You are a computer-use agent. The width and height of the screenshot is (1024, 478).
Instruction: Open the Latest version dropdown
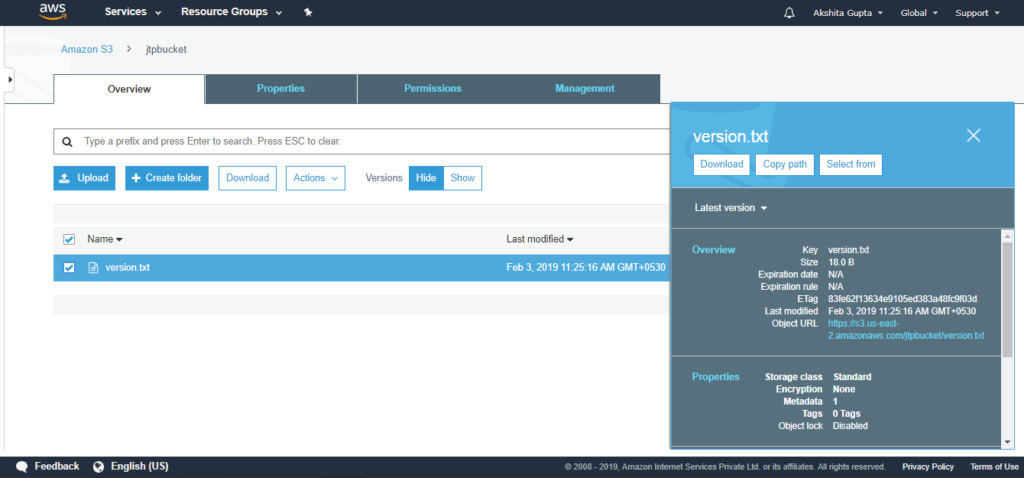click(730, 208)
